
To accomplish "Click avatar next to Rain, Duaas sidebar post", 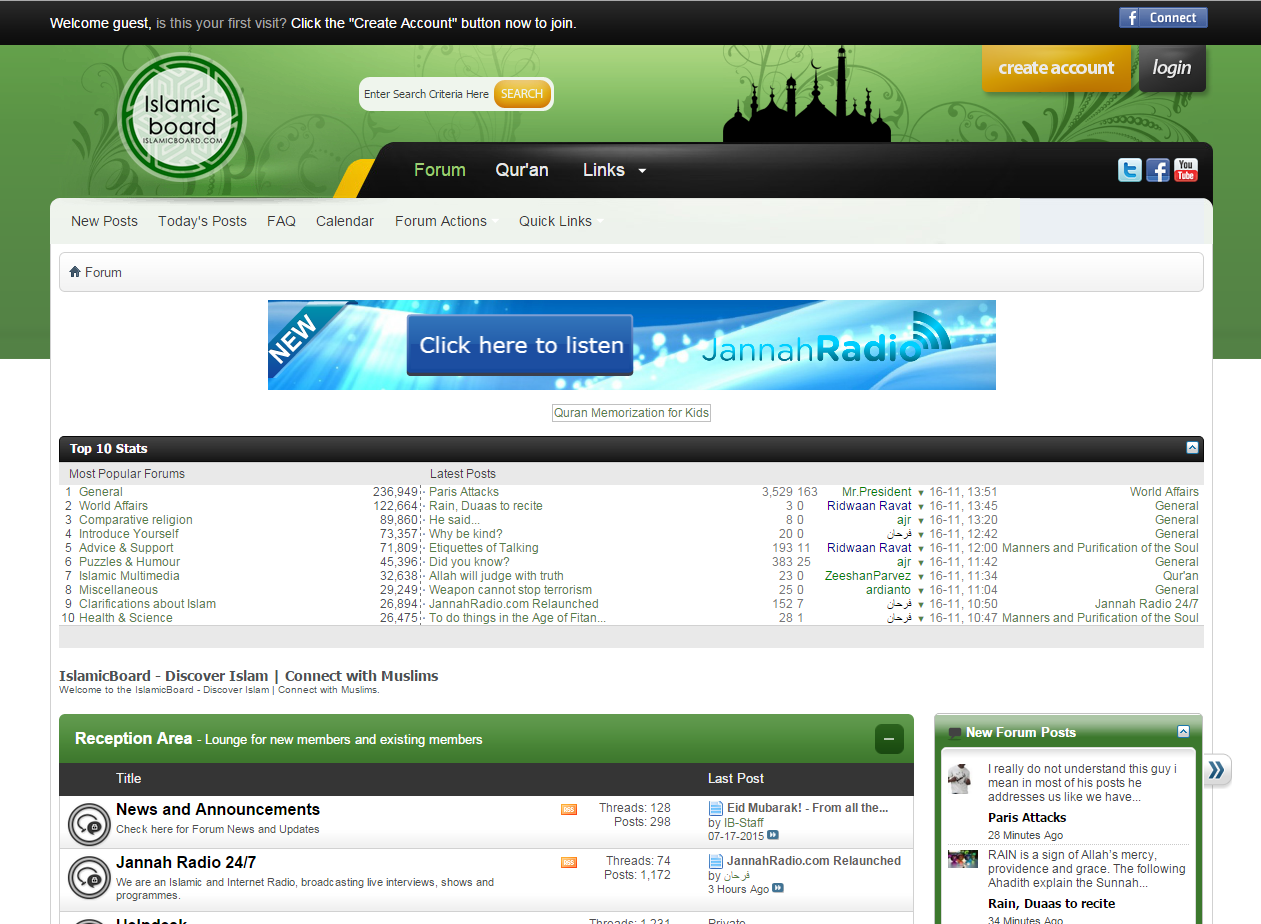I will coord(963,859).
